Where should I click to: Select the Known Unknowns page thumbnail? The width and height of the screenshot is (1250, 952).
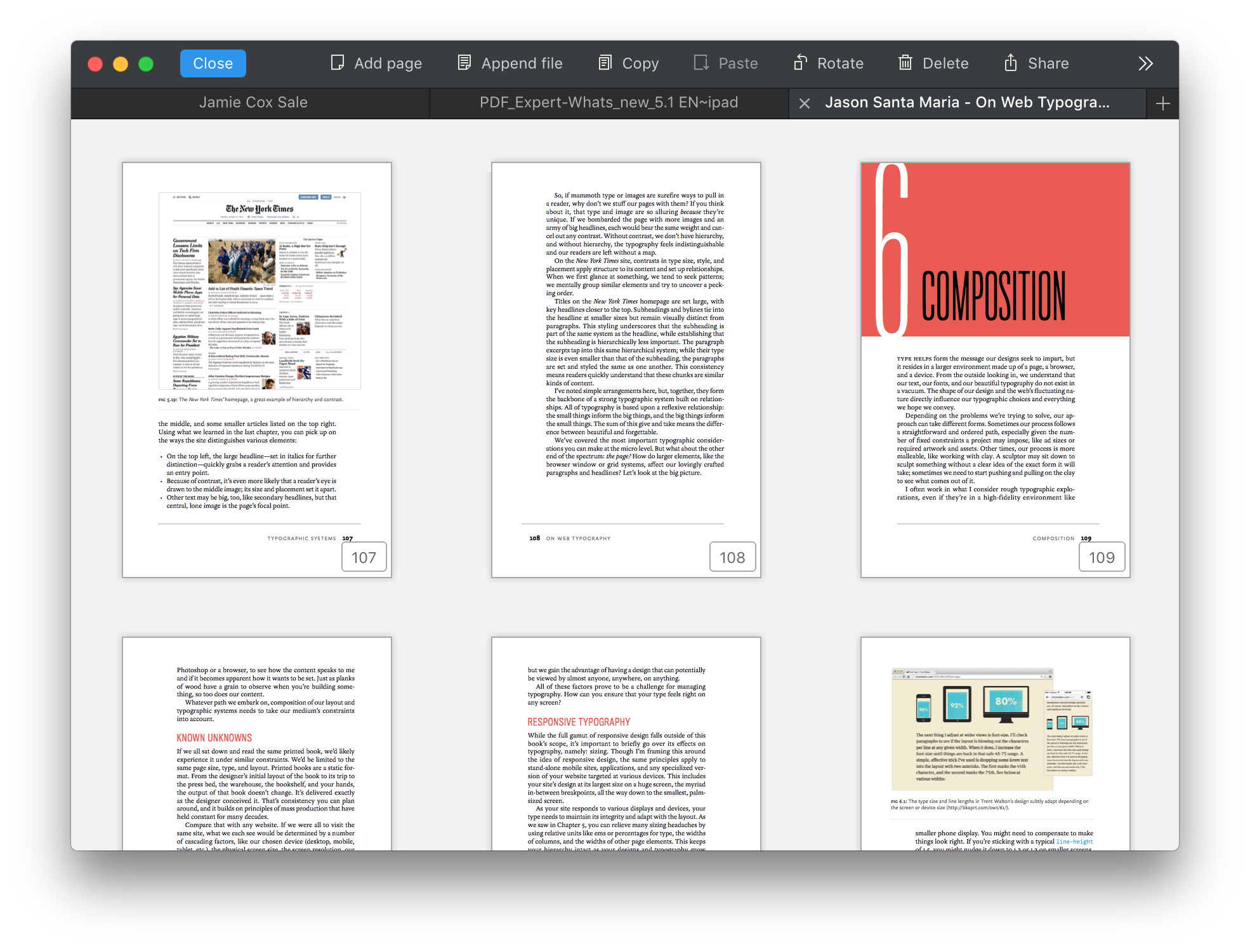257,744
